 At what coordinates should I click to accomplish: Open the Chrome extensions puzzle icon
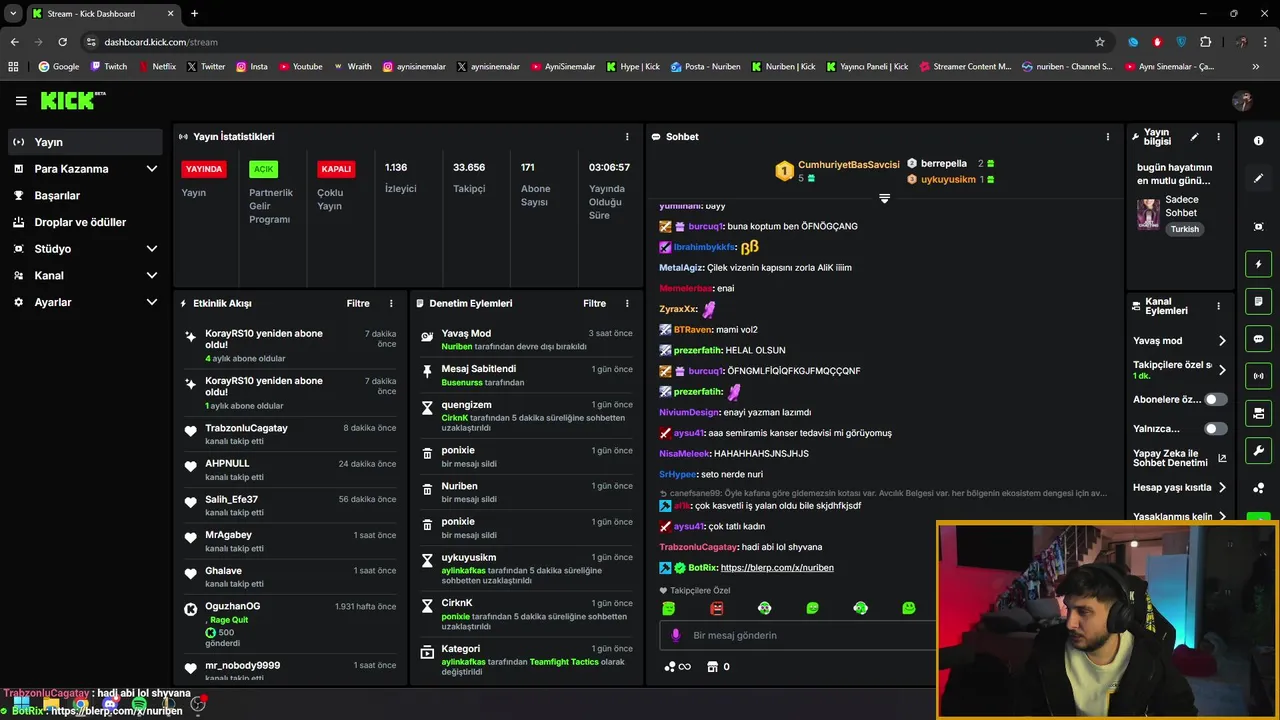pyautogui.click(x=1205, y=42)
